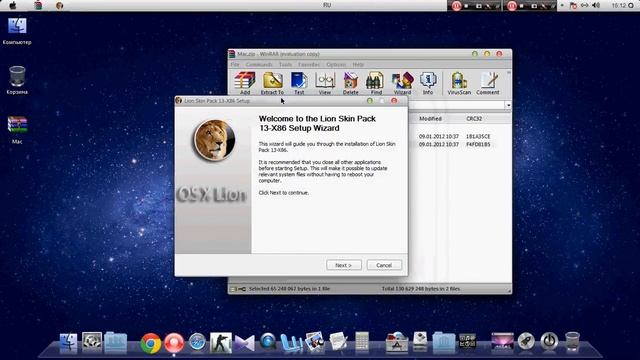The height and width of the screenshot is (360, 640).
Task: Click the second red pause recording button
Action: pyautogui.click(x=512, y=6)
